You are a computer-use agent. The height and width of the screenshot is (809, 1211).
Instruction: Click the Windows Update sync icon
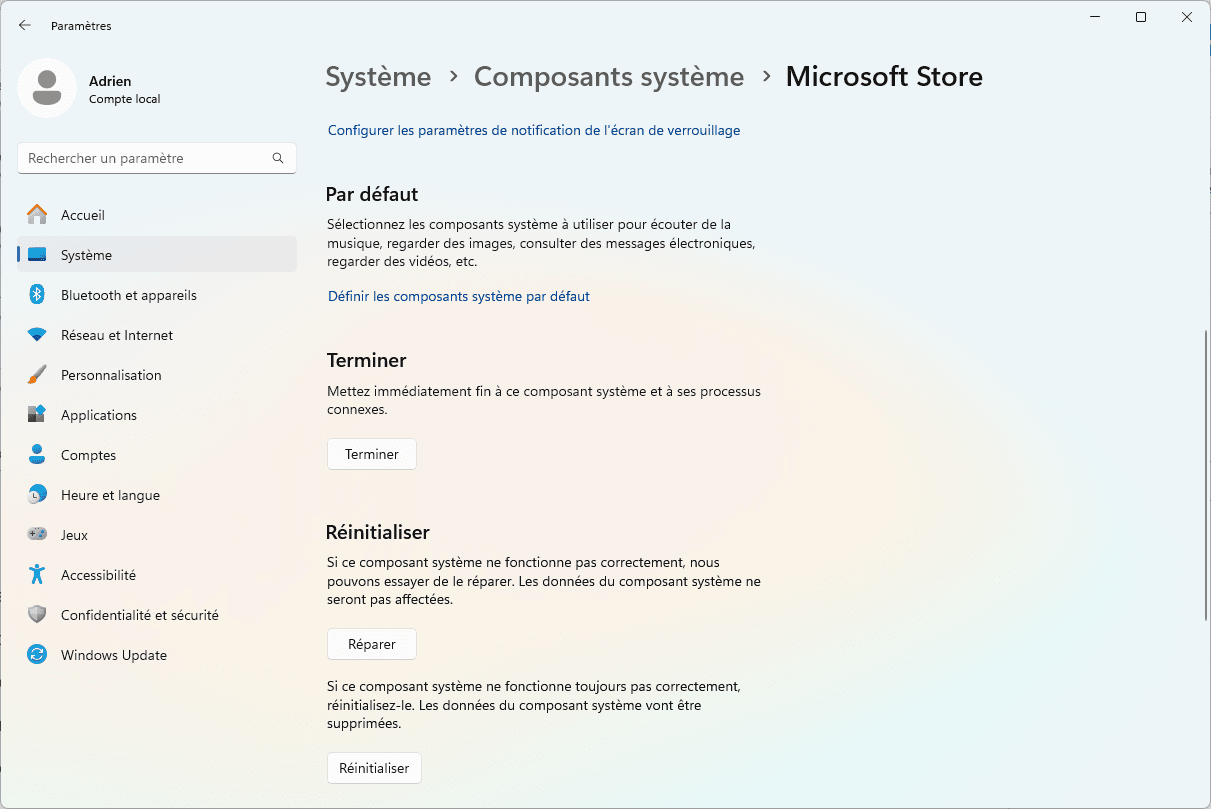[x=37, y=655]
